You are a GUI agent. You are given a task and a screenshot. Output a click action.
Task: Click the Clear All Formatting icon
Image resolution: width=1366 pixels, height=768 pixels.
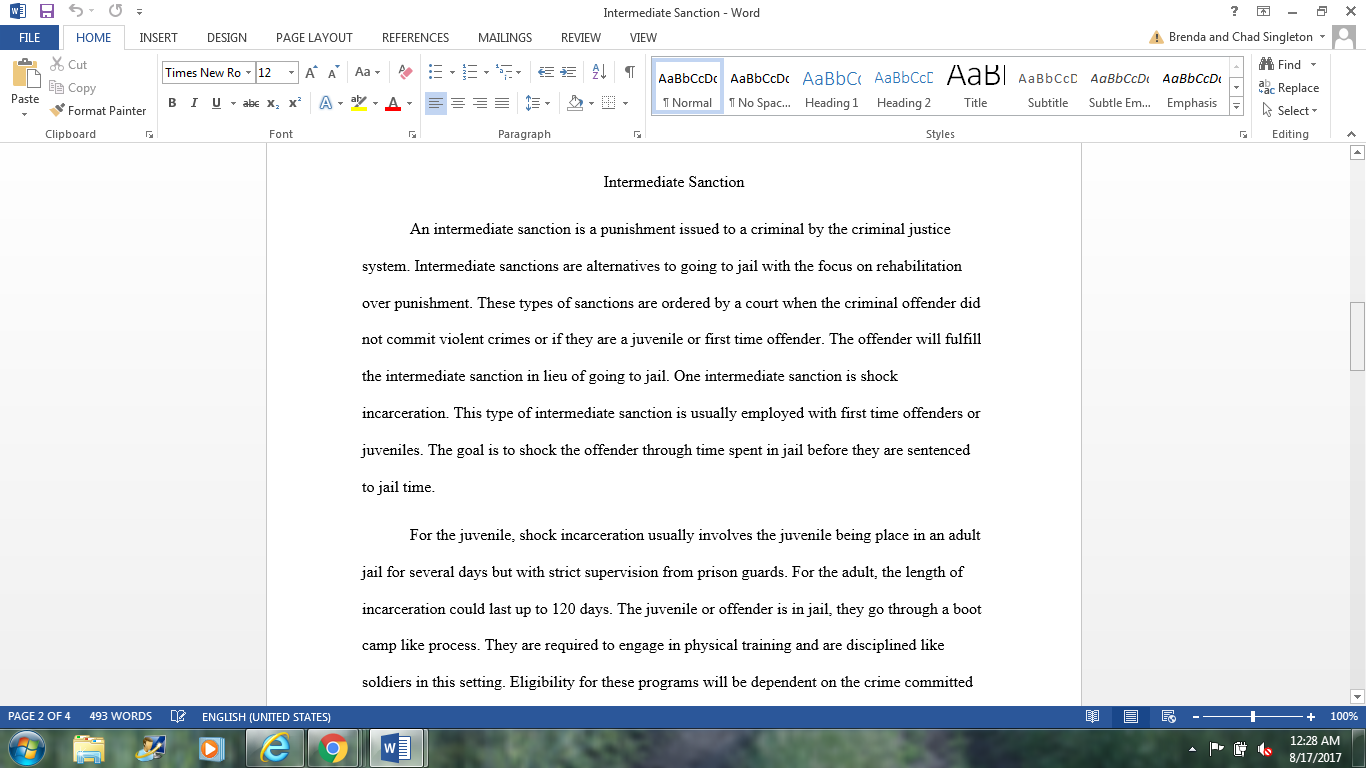[x=405, y=72]
